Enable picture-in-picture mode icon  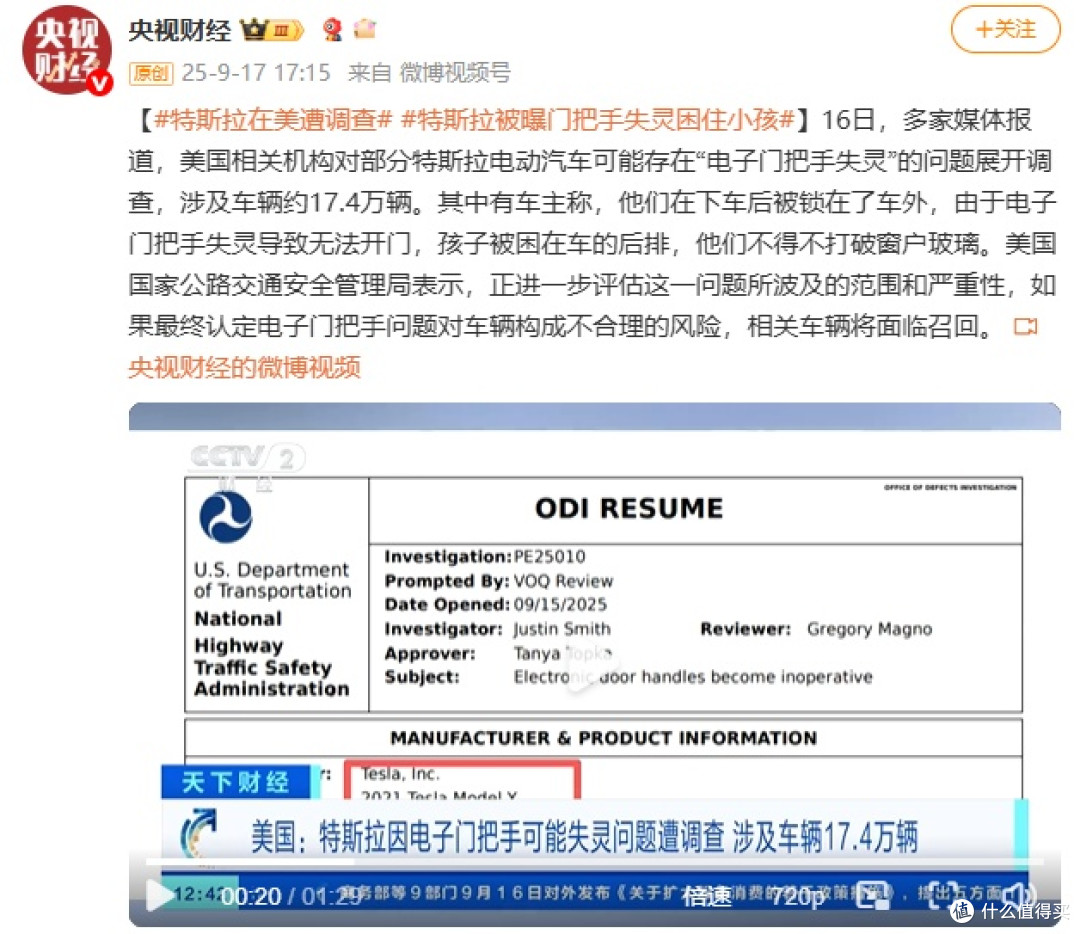[873, 895]
